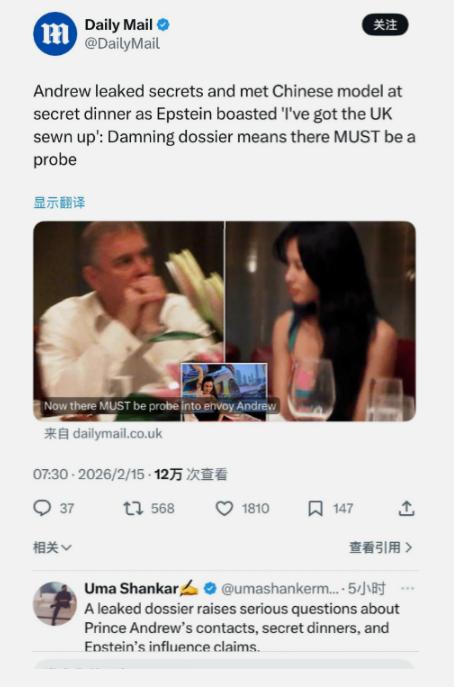The height and width of the screenshot is (687, 454).
Task: Follow Daily Mail with the 关注 button
Action: click(x=385, y=25)
